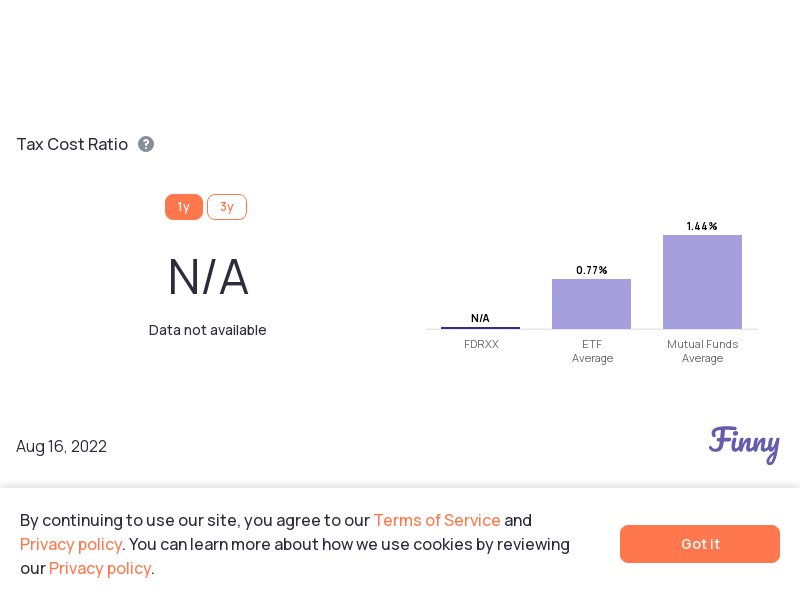Click the Mutual Funds Average bar
Image resolution: width=800 pixels, height=600 pixels.
(x=703, y=282)
